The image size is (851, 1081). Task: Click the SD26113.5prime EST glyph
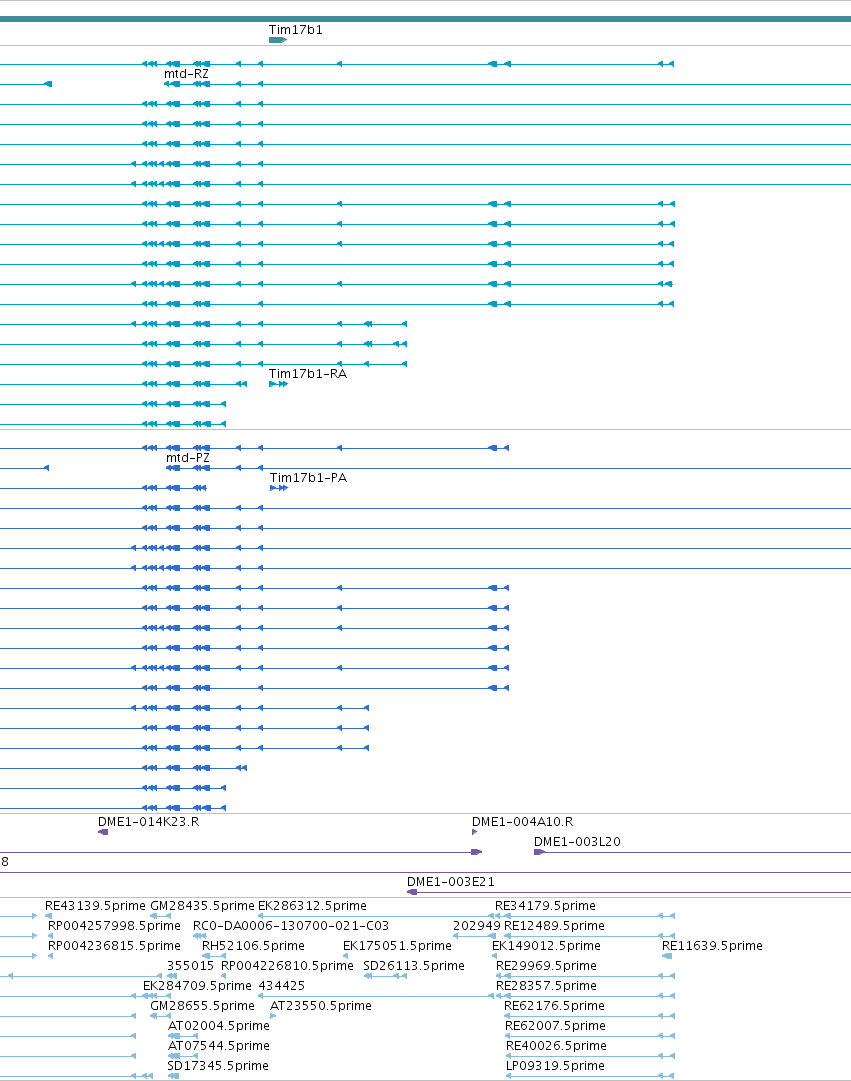coord(386,976)
